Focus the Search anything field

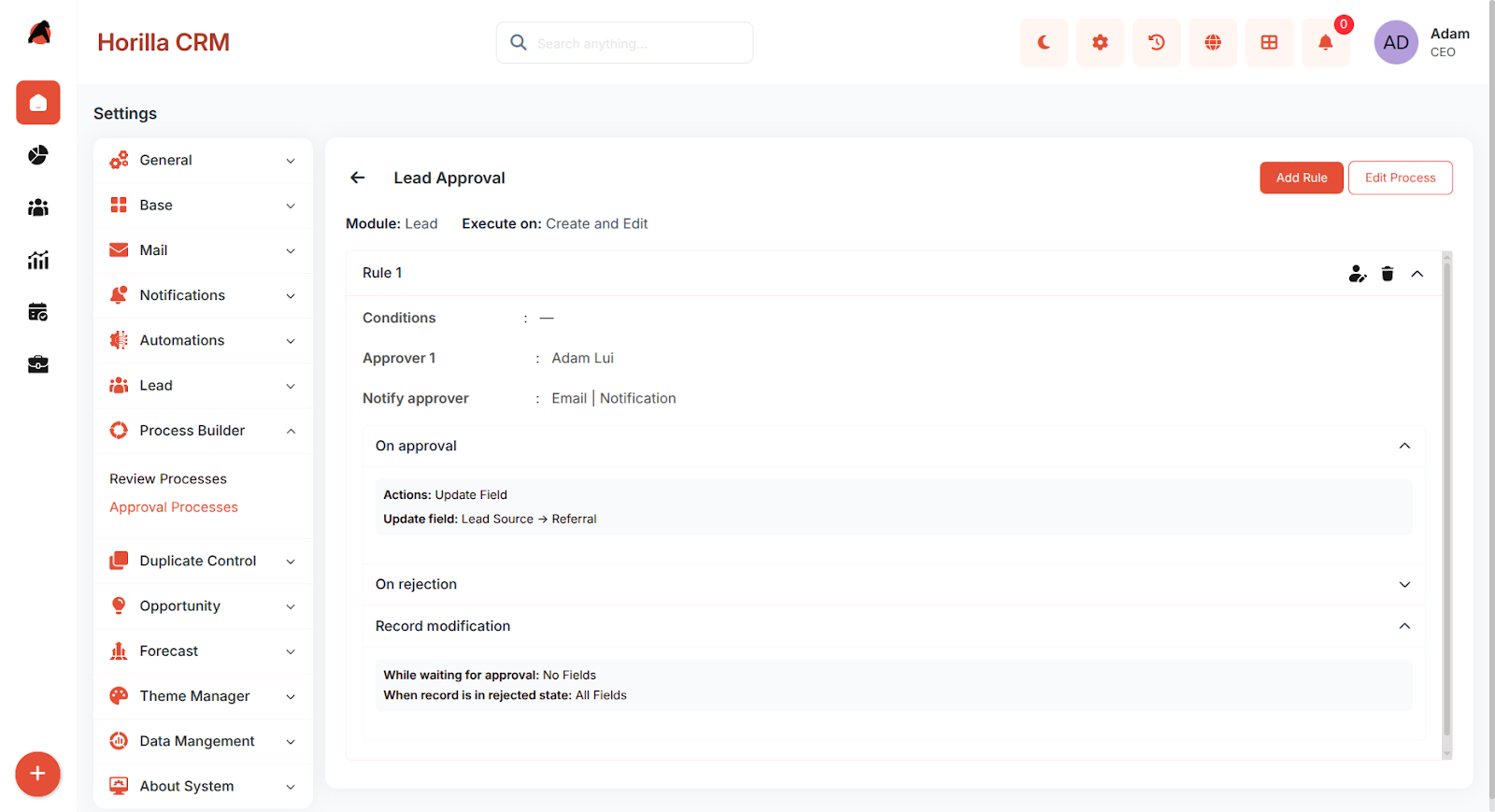pyautogui.click(x=624, y=43)
